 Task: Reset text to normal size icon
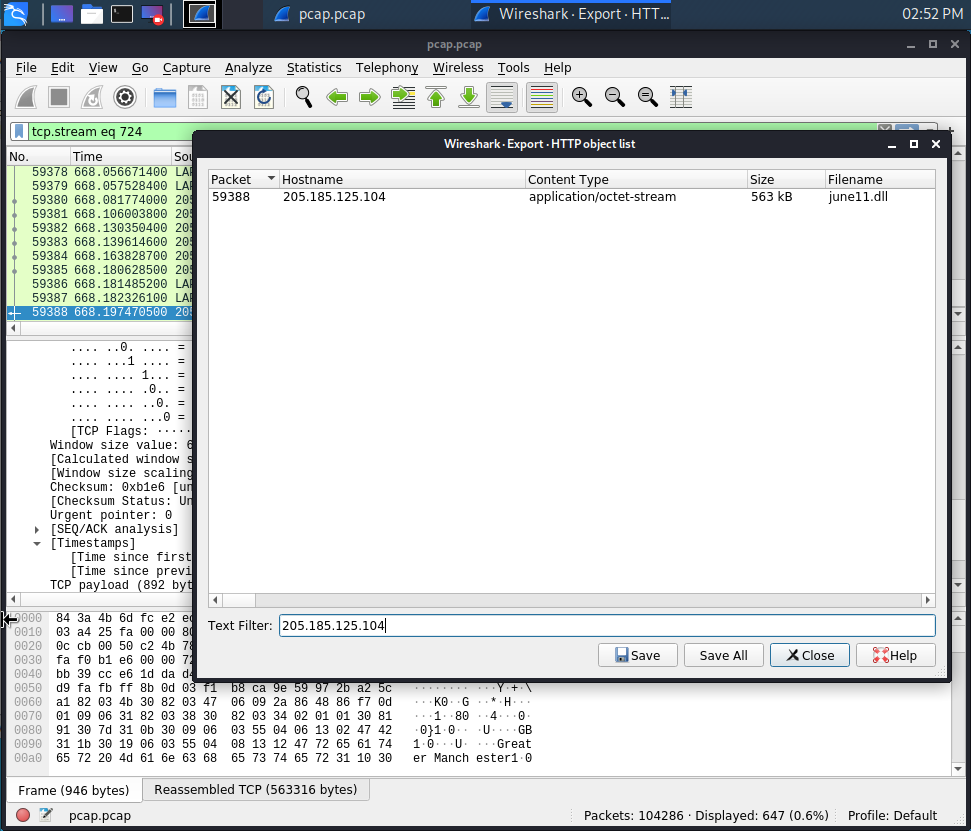(648, 97)
